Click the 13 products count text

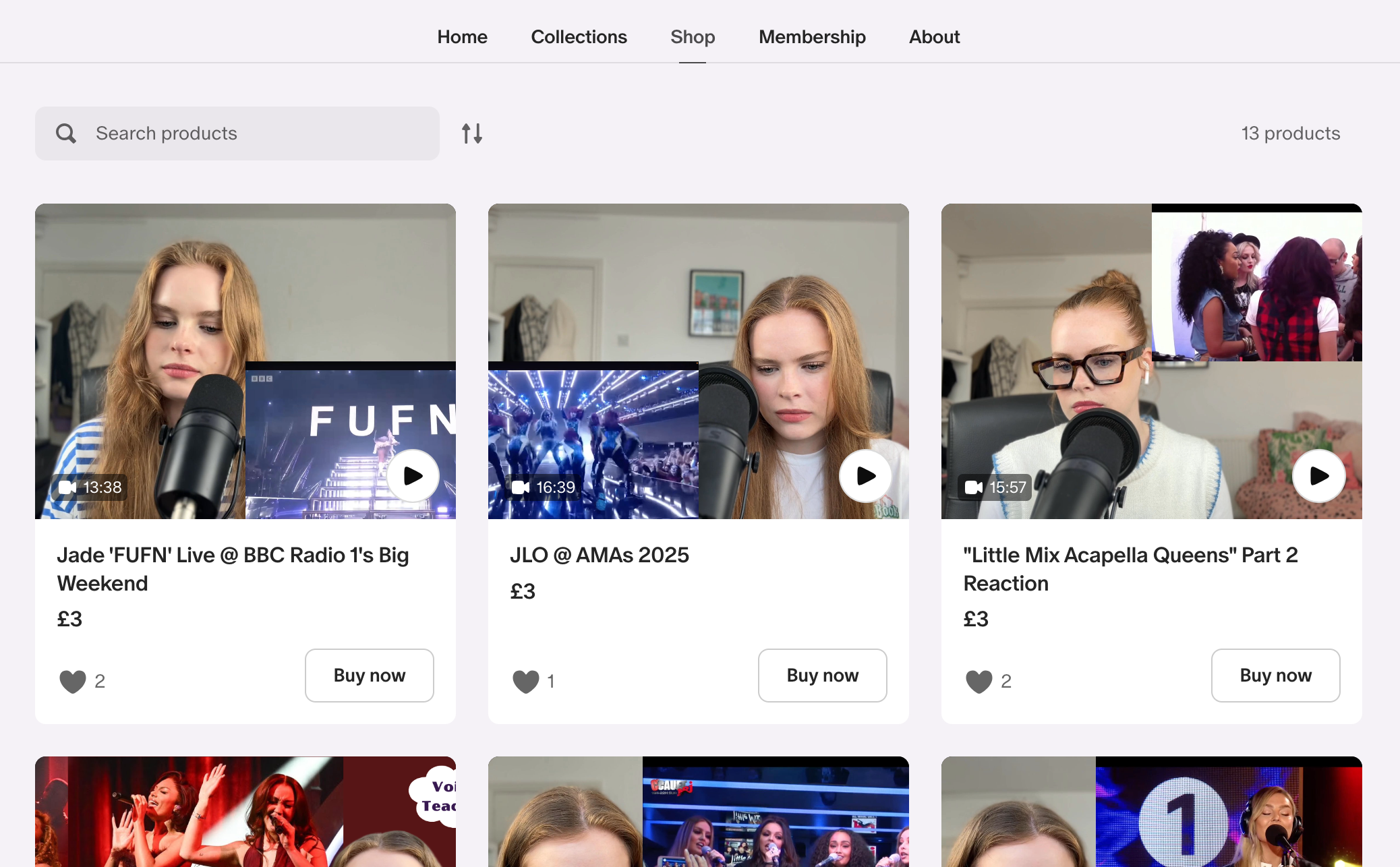coord(1291,133)
